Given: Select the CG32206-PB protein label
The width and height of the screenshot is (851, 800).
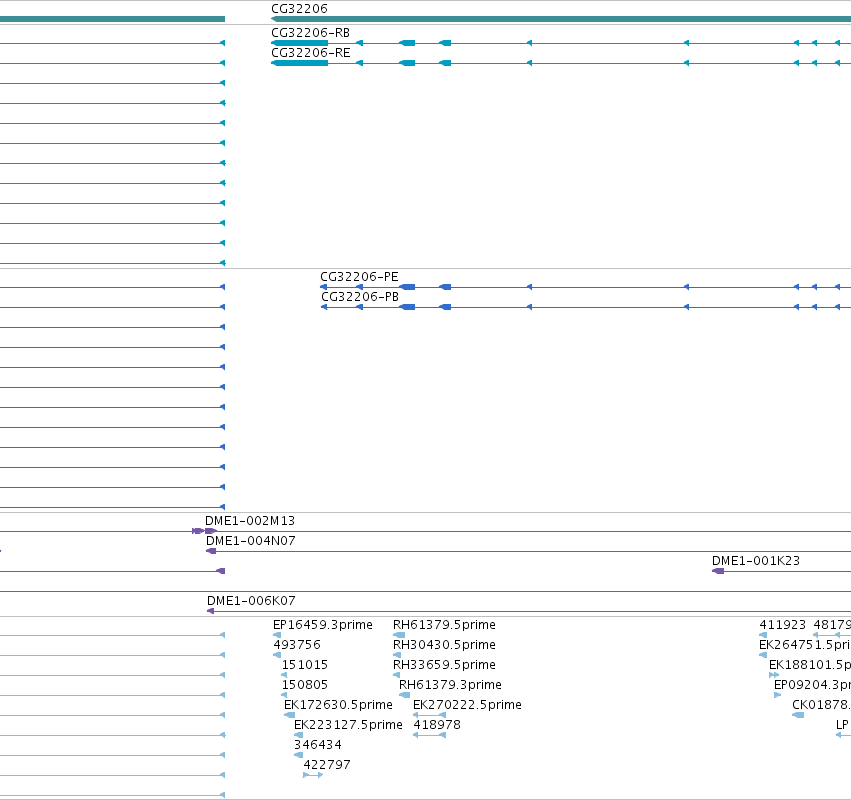Looking at the screenshot, I should pos(360,297).
